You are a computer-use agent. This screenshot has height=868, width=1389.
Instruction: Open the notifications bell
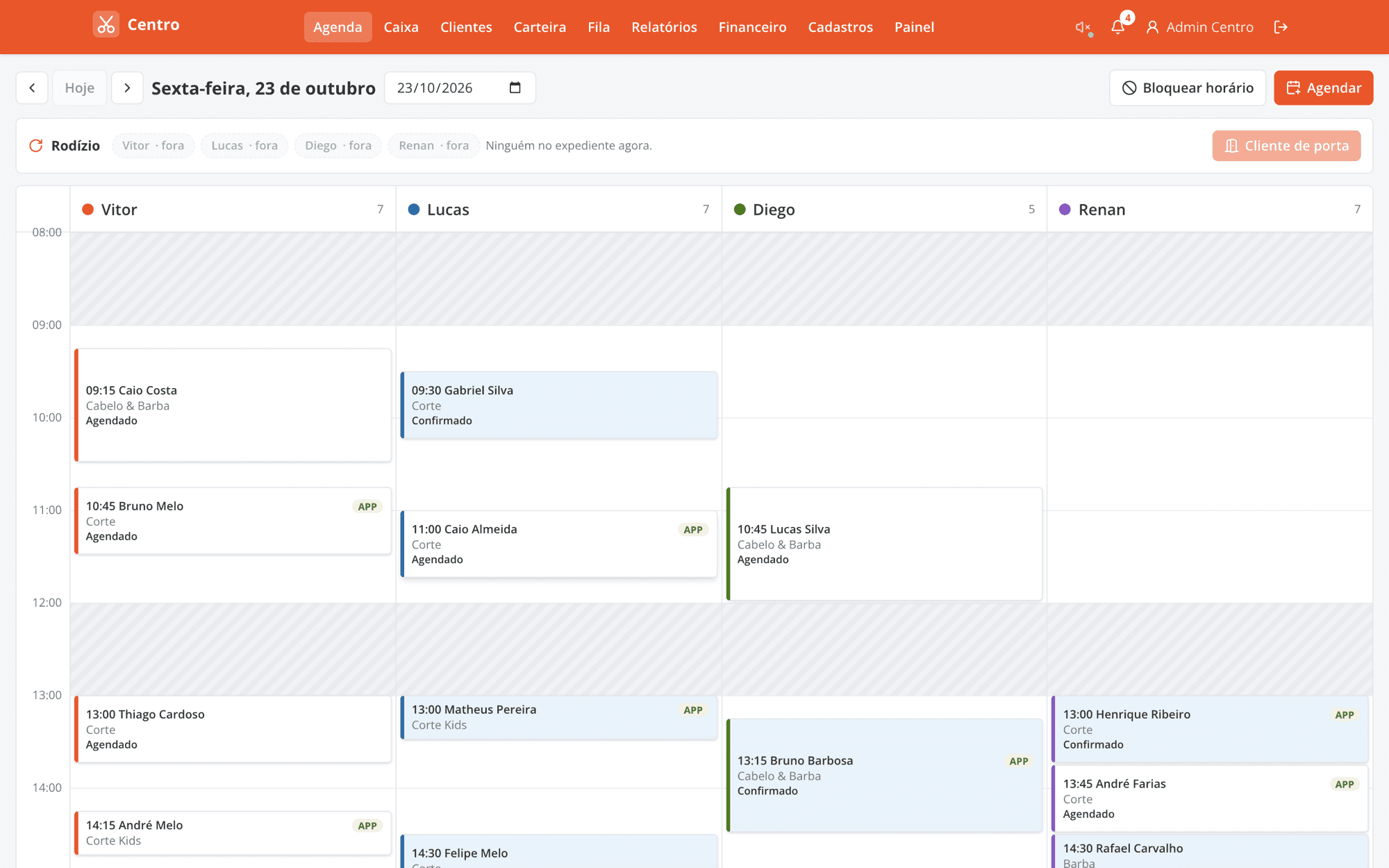(1117, 27)
